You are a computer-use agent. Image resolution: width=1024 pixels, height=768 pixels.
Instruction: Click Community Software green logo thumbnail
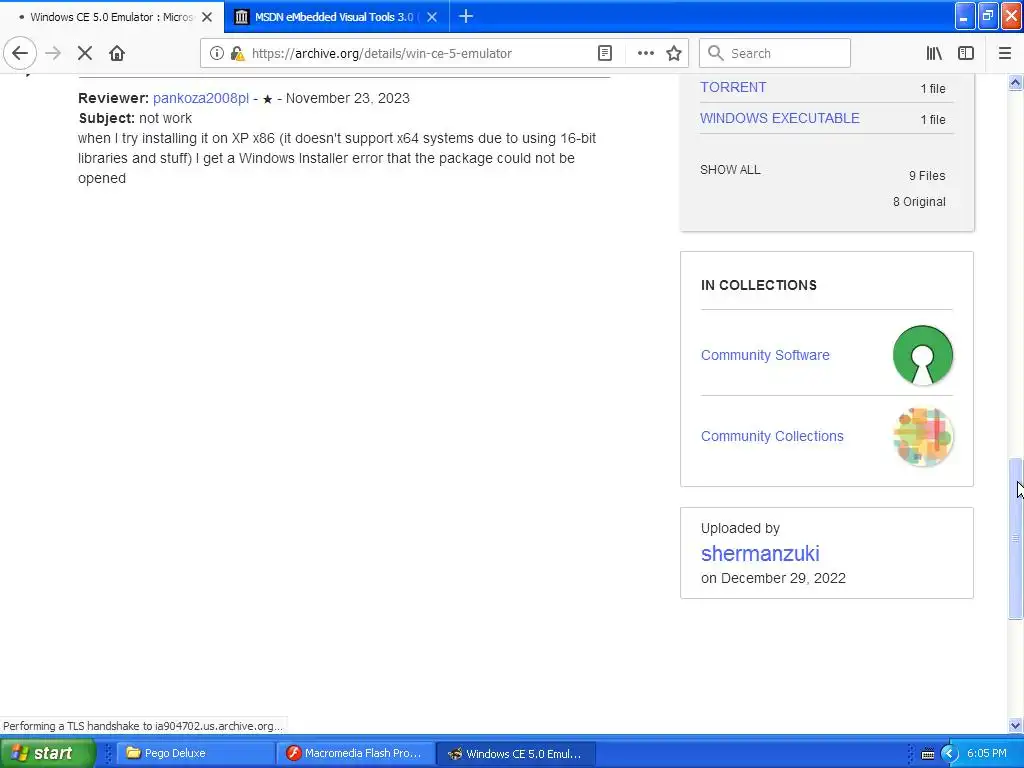923,355
